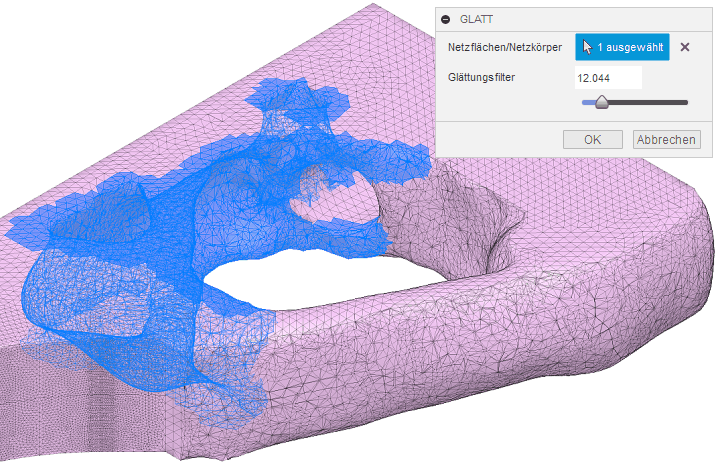716x464 pixels.
Task: Clear the mesh selection with the X icon
Action: click(x=685, y=47)
